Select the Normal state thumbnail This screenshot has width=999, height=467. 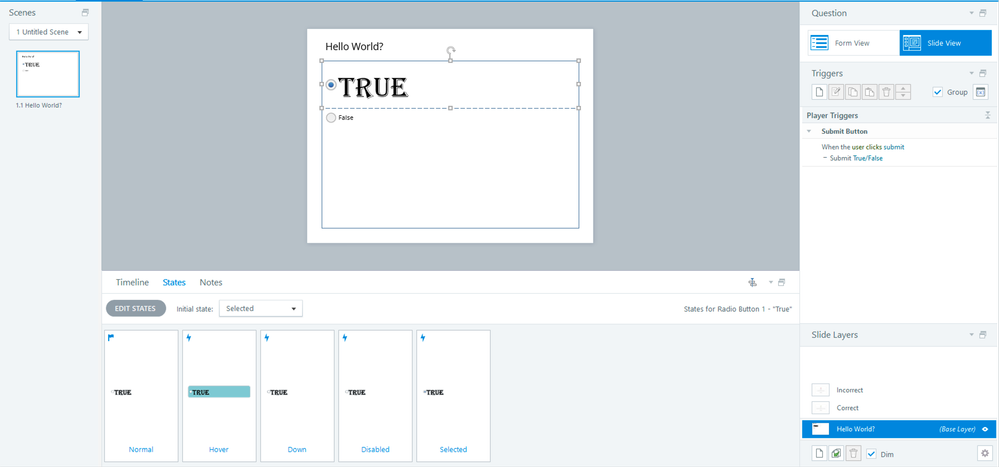(x=141, y=396)
